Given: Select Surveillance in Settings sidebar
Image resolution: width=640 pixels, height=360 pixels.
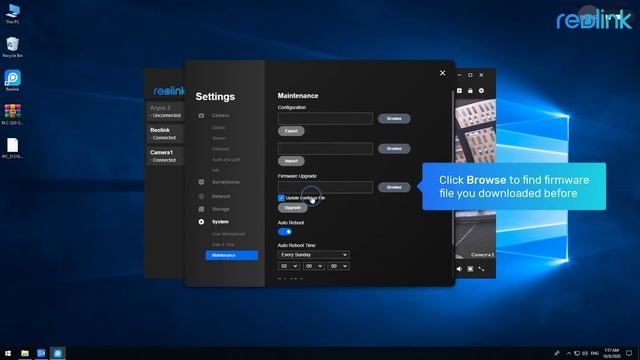Looking at the screenshot, I should pos(226,182).
